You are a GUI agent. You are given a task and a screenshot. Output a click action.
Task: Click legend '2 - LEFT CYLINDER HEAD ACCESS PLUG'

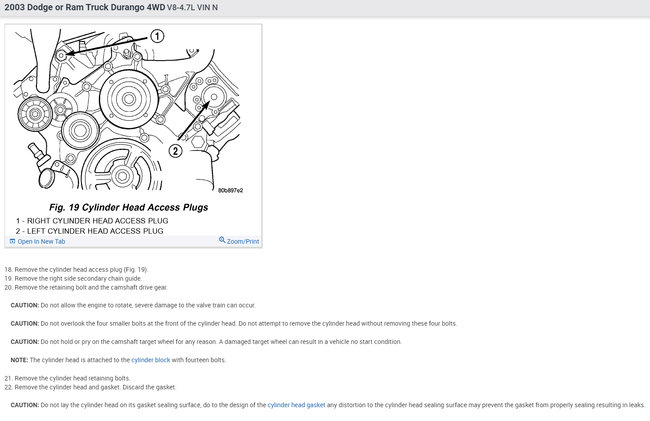pos(90,231)
